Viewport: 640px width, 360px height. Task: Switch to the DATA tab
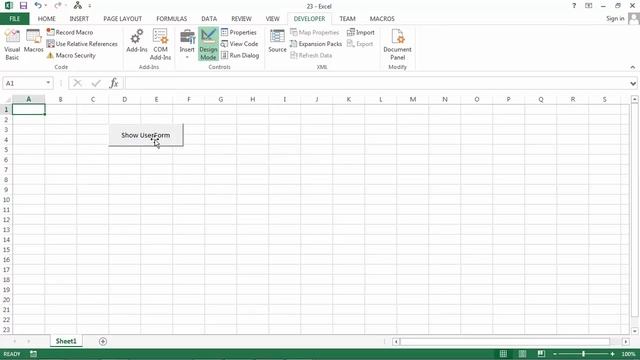[x=209, y=19]
